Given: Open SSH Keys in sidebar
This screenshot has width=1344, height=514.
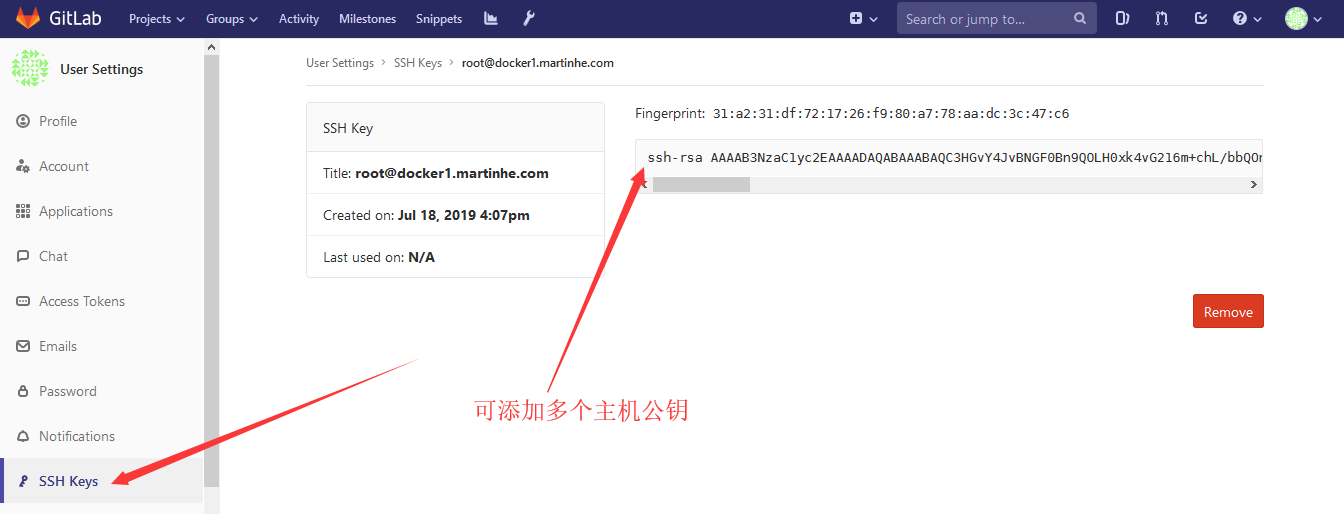Looking at the screenshot, I should point(68,481).
